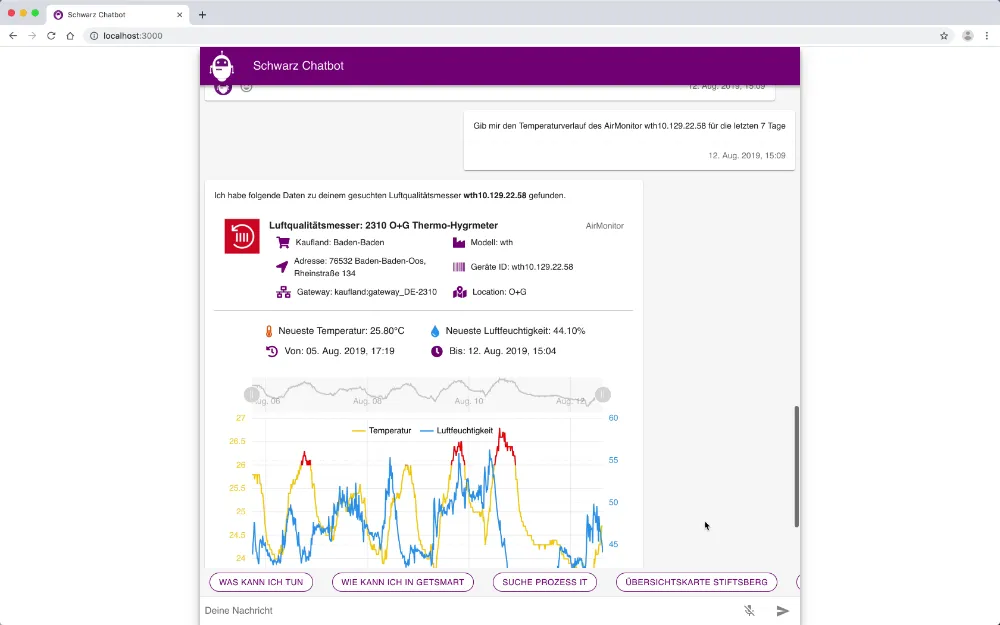The image size is (1000, 625).
Task: Click the WIE KANN ICH IN GETSMART button
Action: (402, 582)
